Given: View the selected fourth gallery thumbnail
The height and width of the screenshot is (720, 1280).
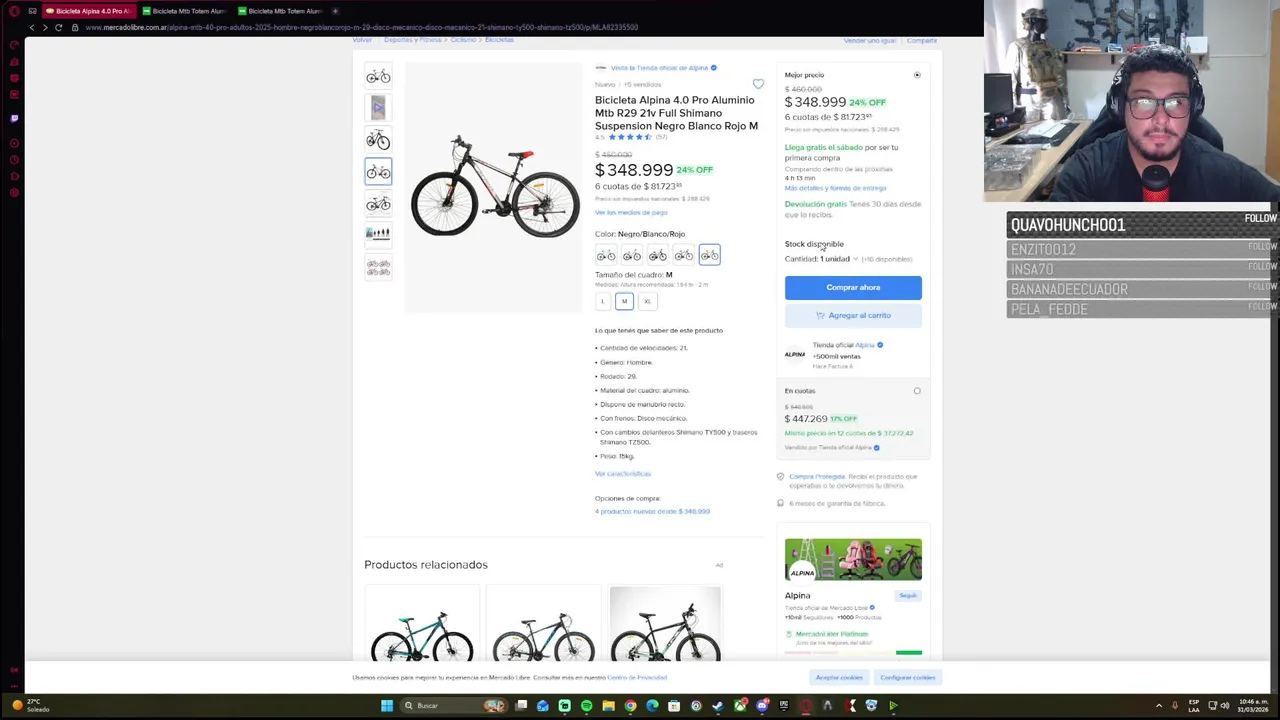Looking at the screenshot, I should coord(378,172).
